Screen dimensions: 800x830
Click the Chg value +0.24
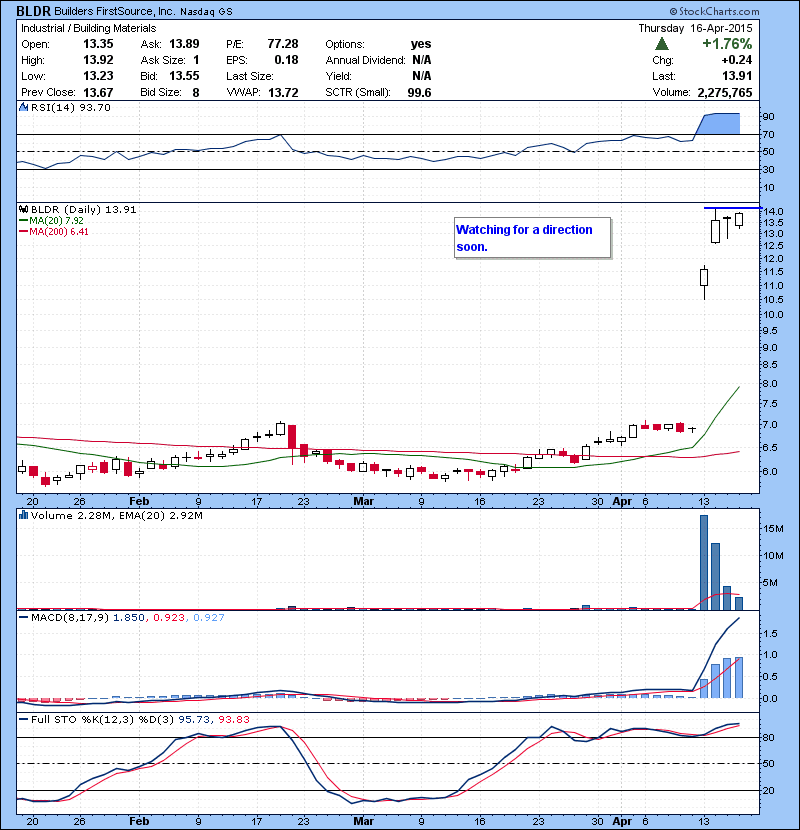(736, 60)
